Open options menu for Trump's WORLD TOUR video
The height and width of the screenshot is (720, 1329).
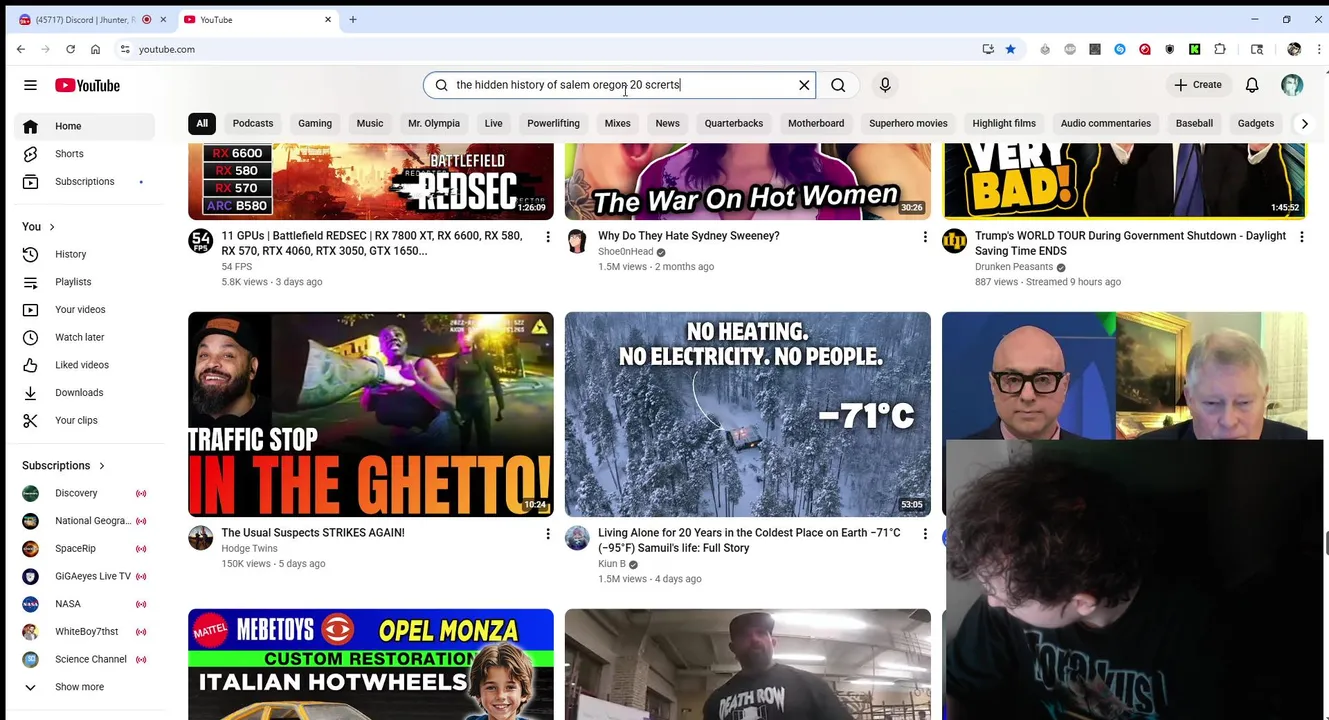pos(1302,237)
